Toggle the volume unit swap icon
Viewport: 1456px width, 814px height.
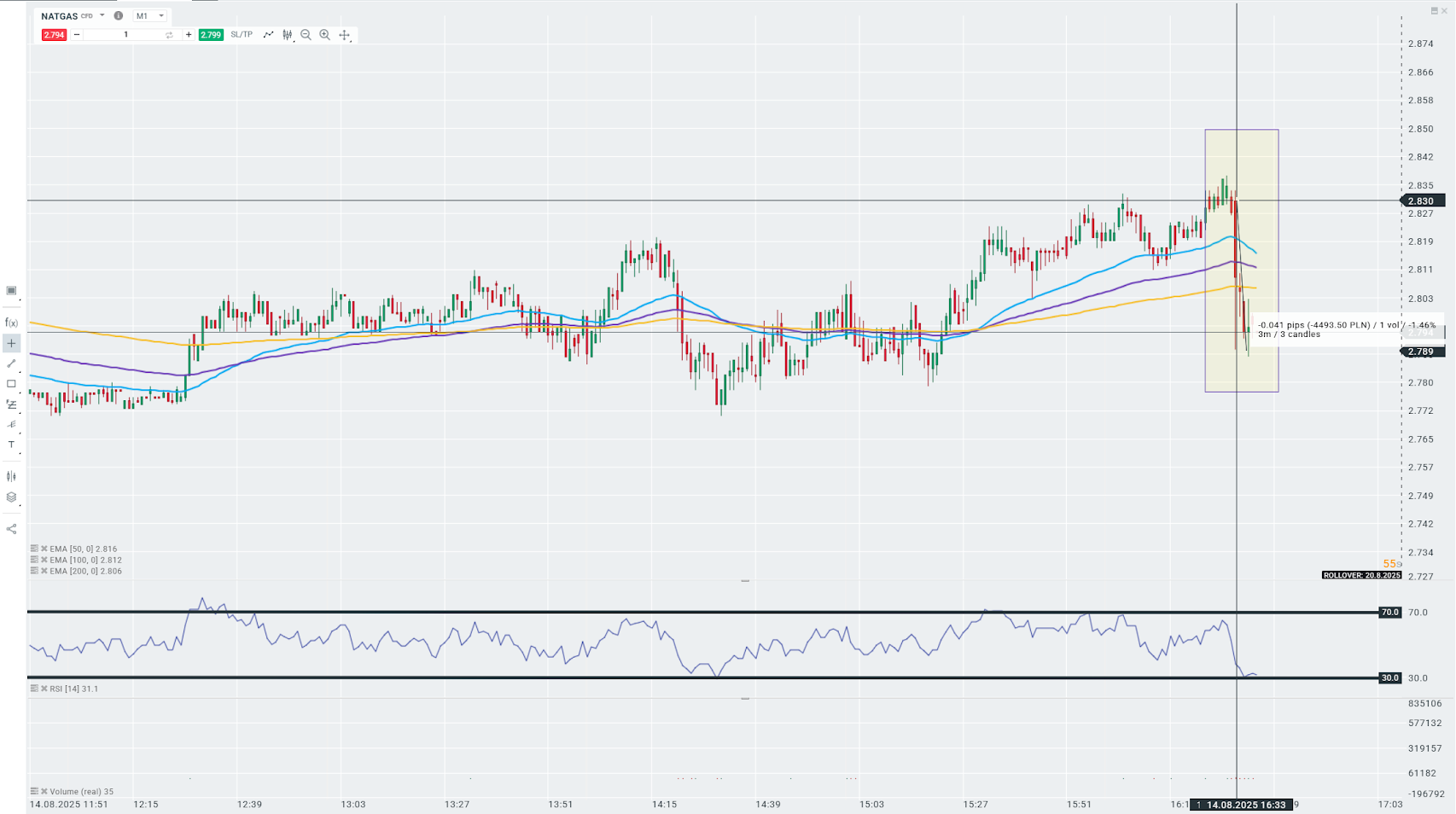click(x=169, y=35)
